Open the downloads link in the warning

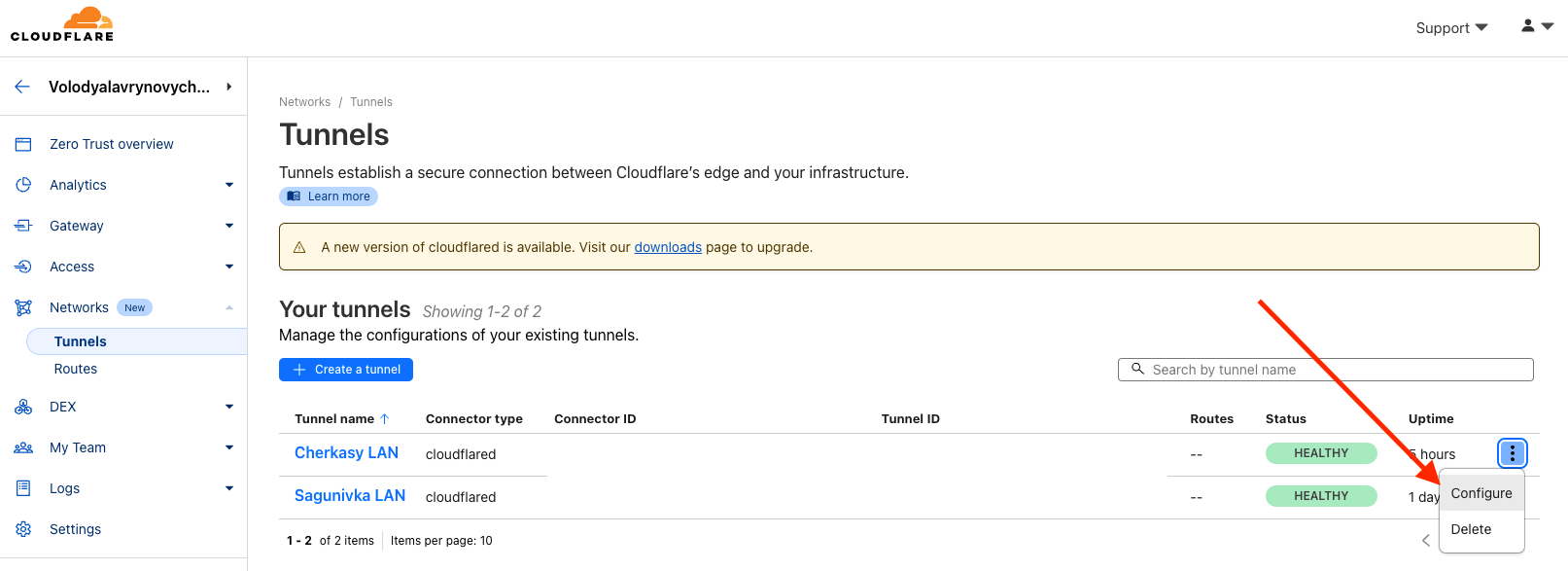pos(668,247)
